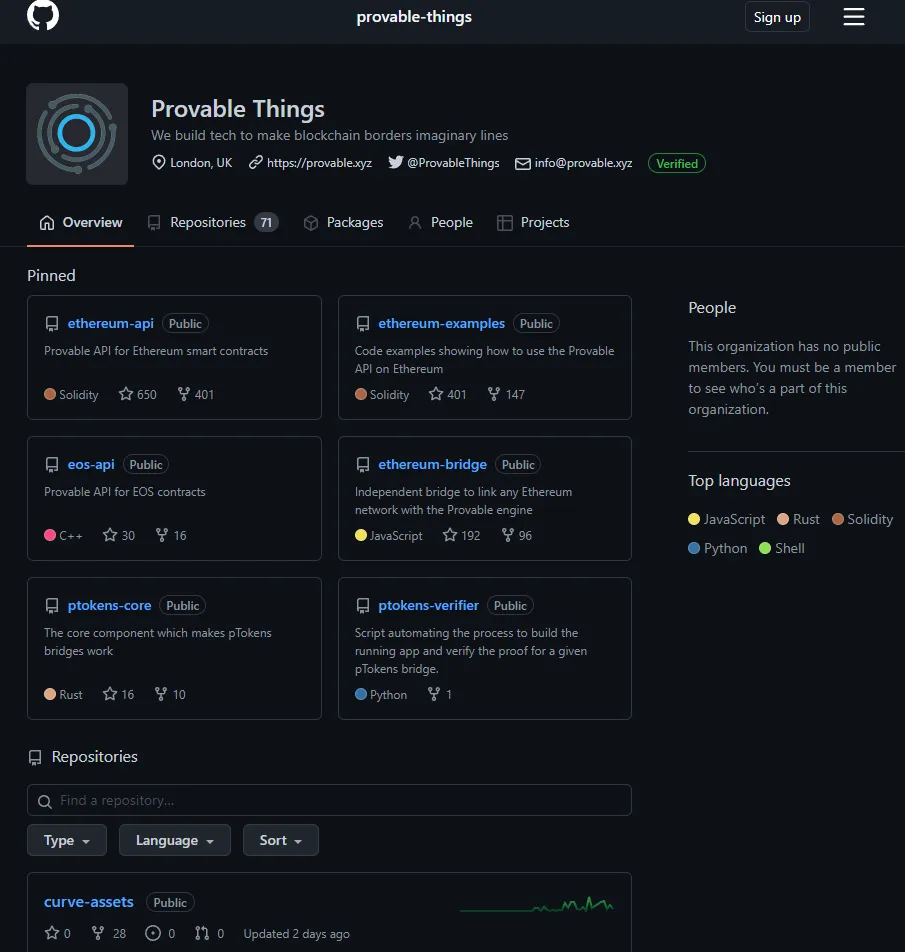The width and height of the screenshot is (905, 952).
Task: Filter by Python in Top languages
Action: 717,548
